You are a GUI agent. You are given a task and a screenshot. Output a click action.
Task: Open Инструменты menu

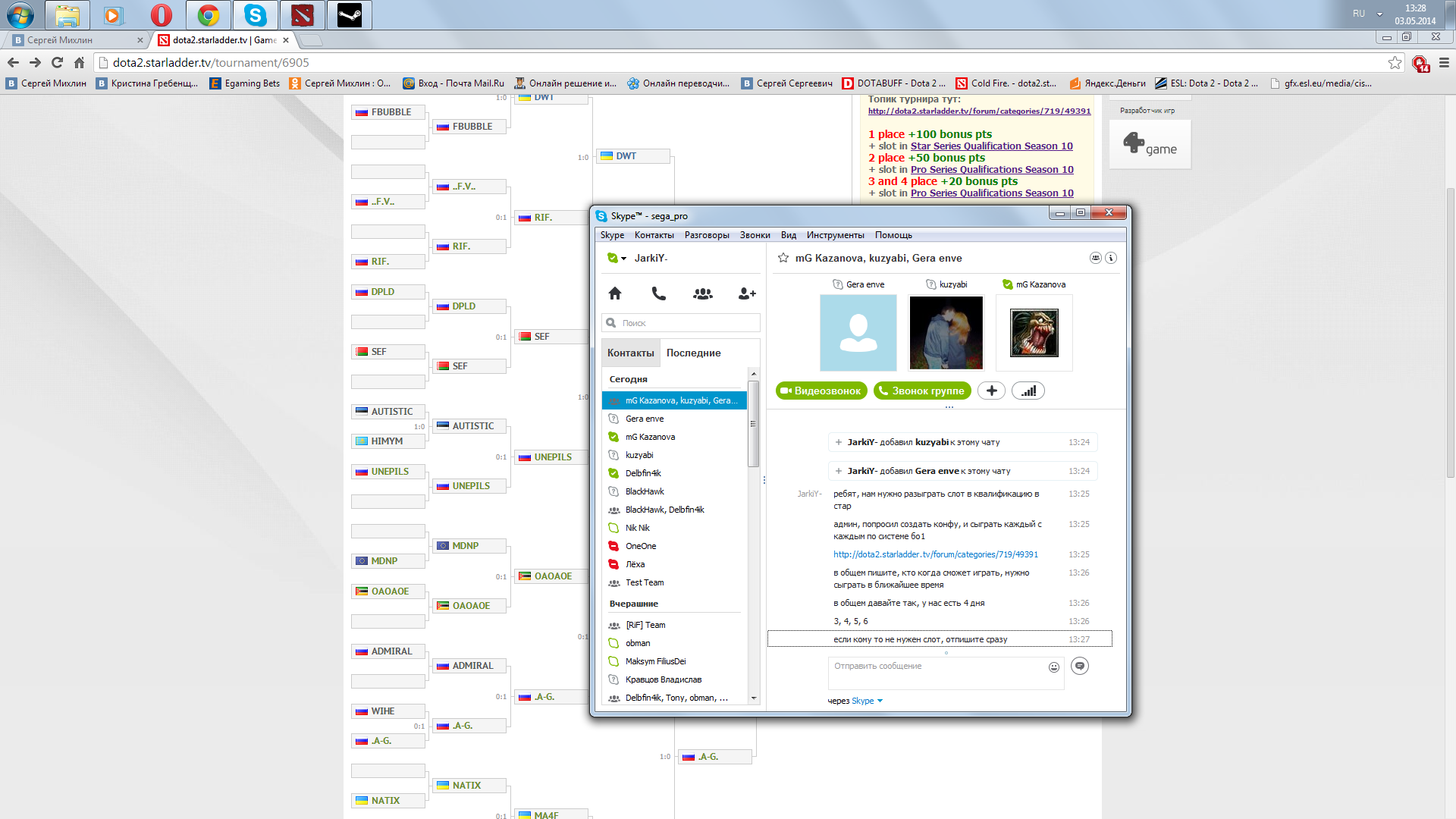pos(835,235)
